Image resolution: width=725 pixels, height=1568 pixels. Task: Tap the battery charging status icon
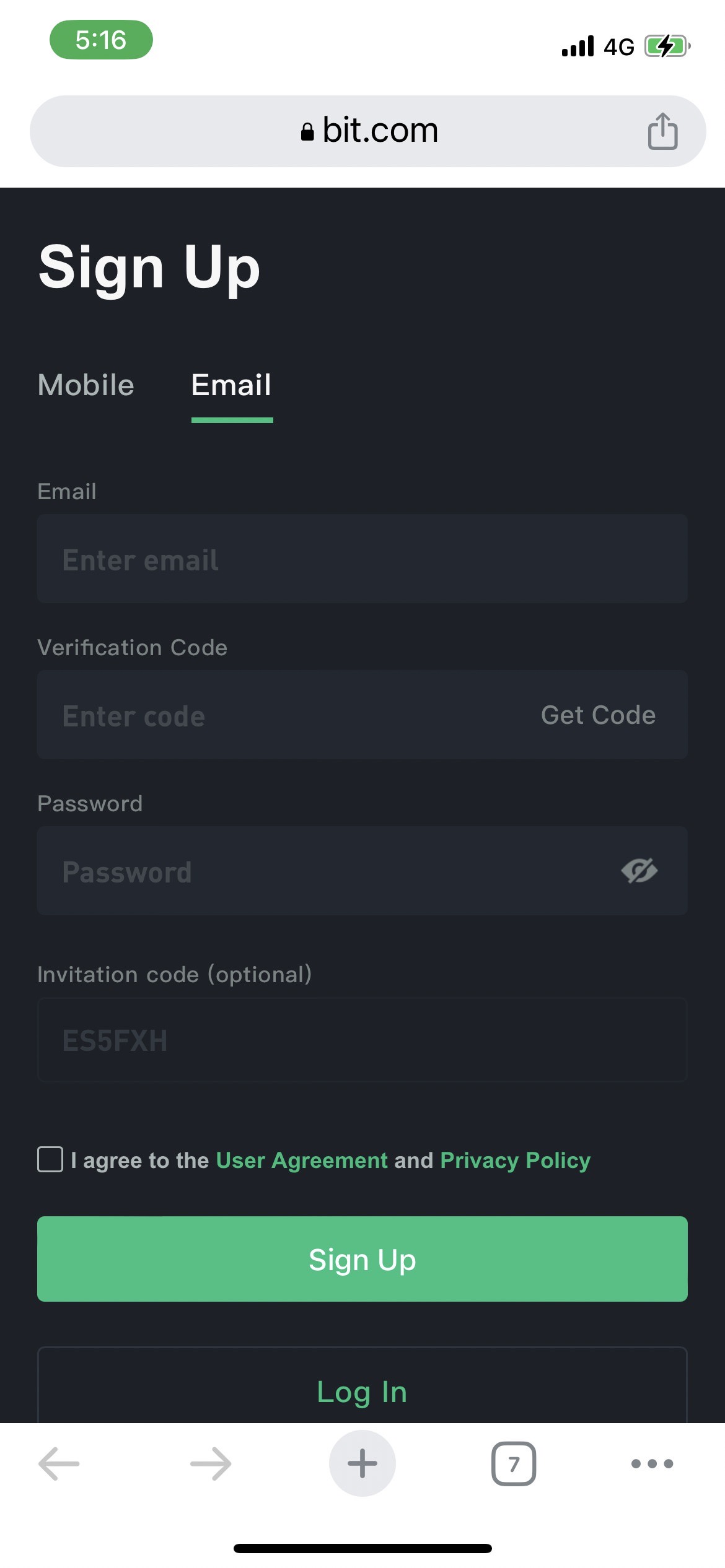tap(667, 46)
